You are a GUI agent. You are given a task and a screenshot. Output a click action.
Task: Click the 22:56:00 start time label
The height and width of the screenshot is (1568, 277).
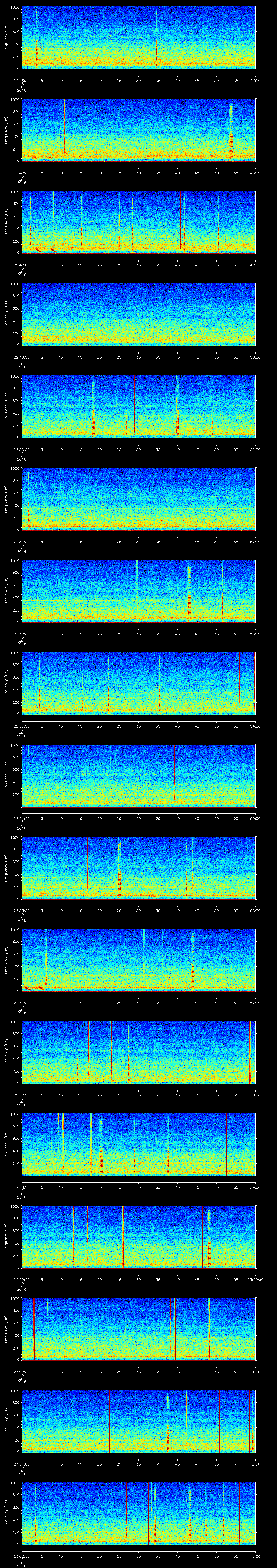pos(21,1003)
